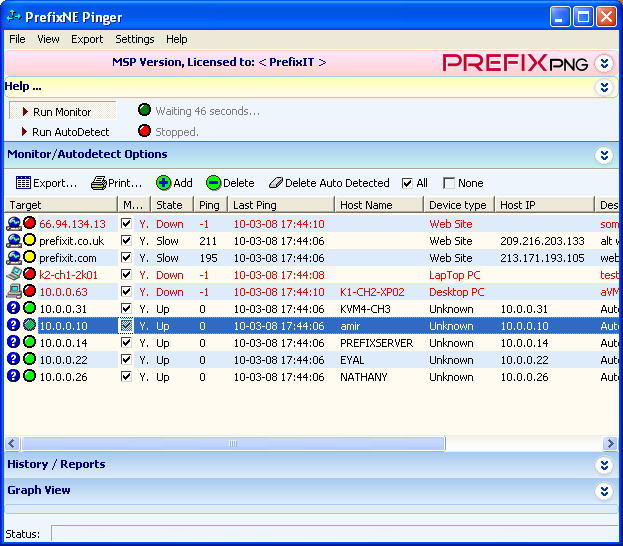Click the Print... printer button
The image size is (623, 546).
[116, 183]
